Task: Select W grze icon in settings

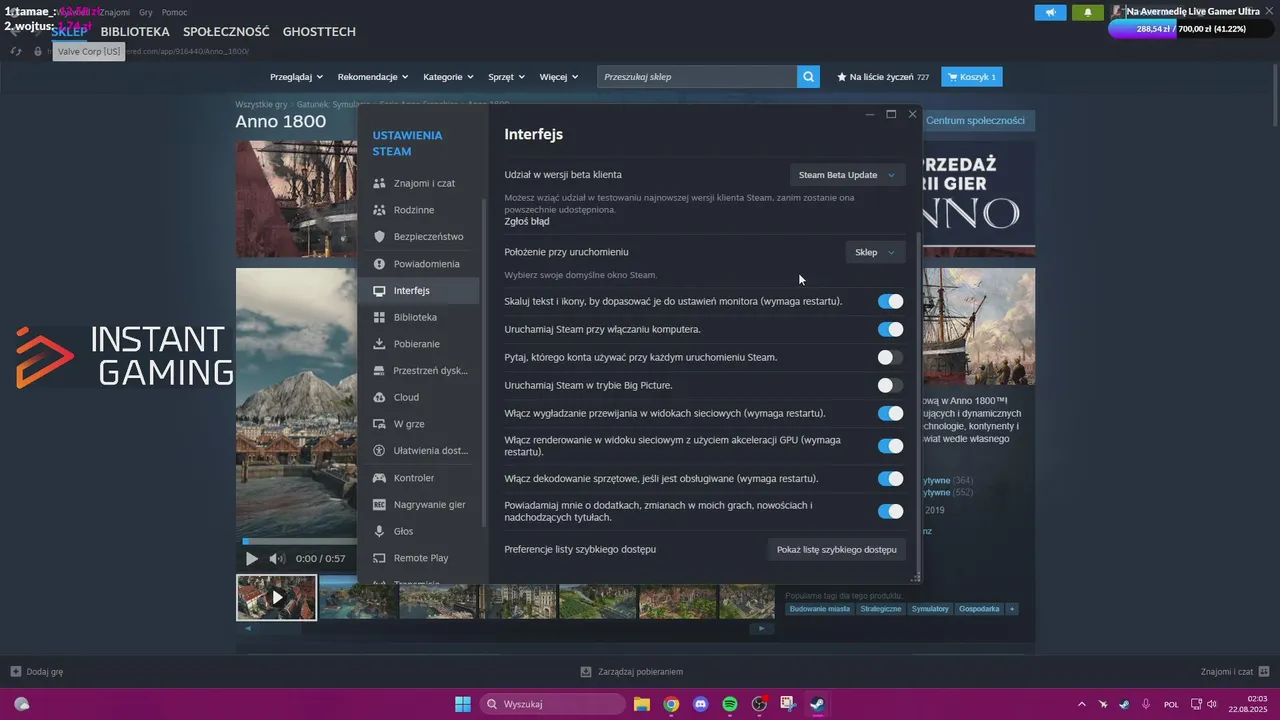Action: pos(379,424)
